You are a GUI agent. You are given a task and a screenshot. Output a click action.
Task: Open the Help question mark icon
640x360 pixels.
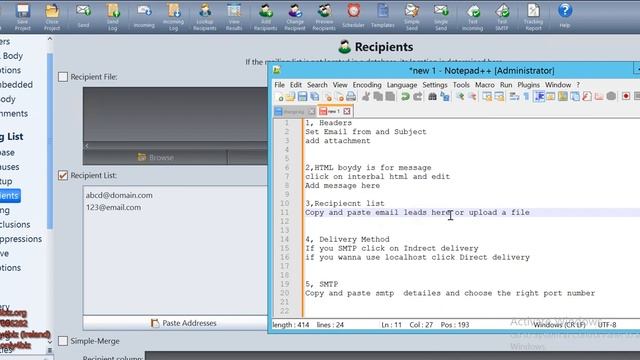tap(565, 16)
